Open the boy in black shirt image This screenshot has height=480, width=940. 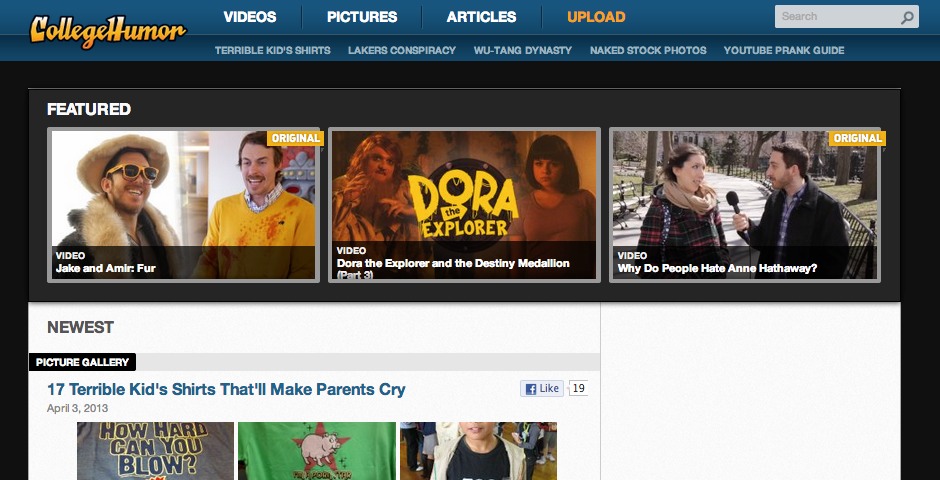(478, 451)
